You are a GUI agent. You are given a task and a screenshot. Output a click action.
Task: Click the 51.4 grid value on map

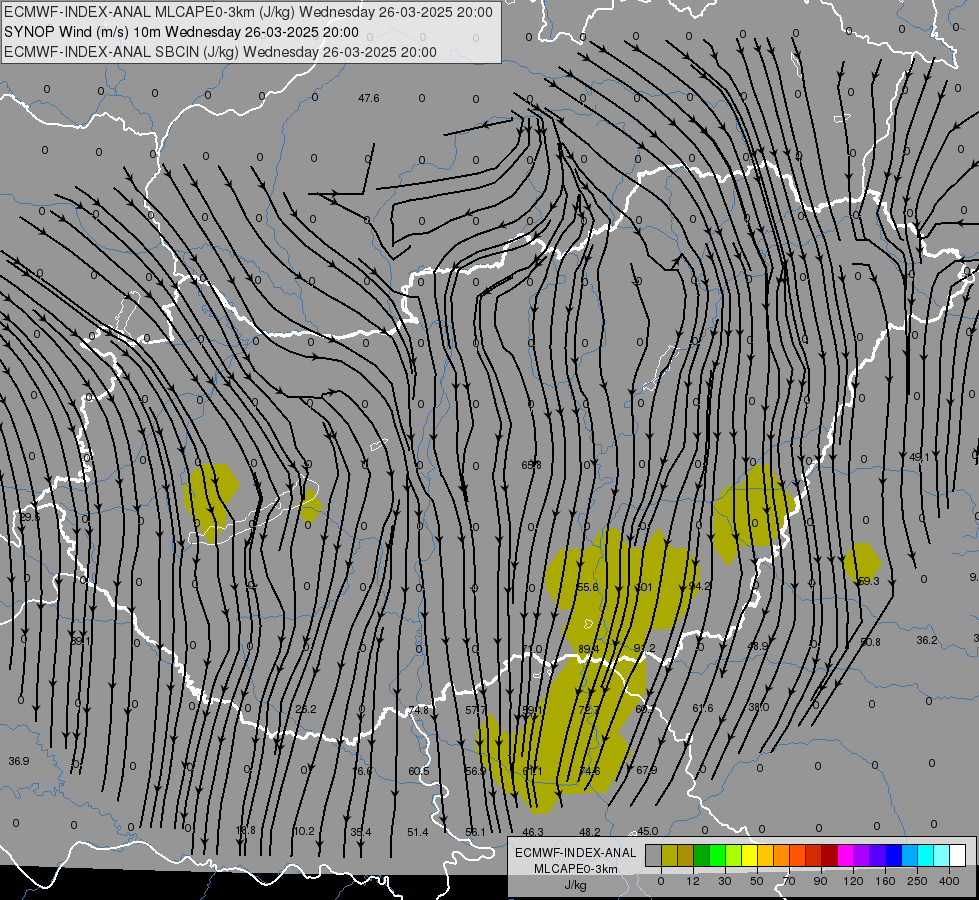click(418, 832)
